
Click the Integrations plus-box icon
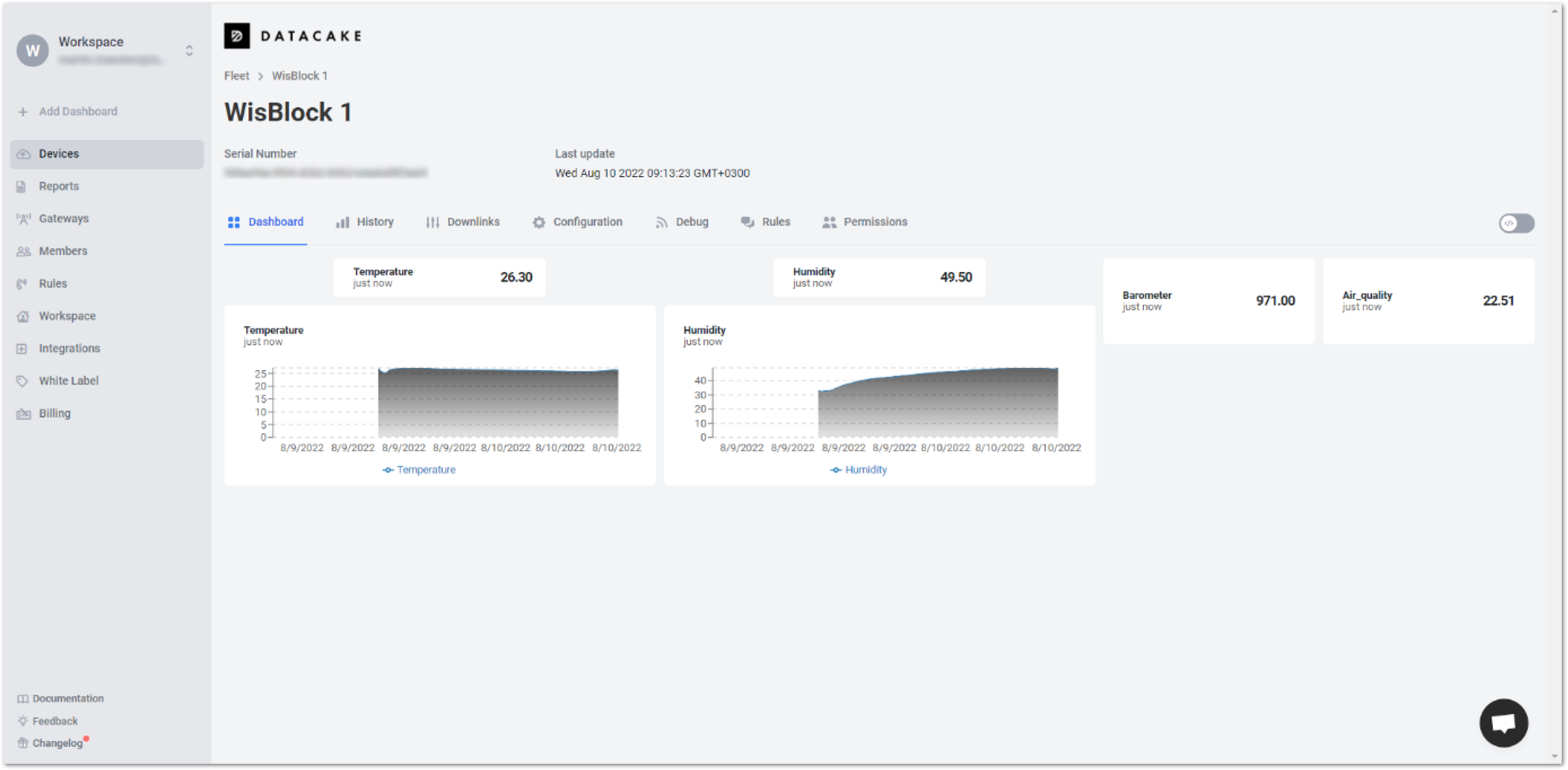tap(22, 348)
